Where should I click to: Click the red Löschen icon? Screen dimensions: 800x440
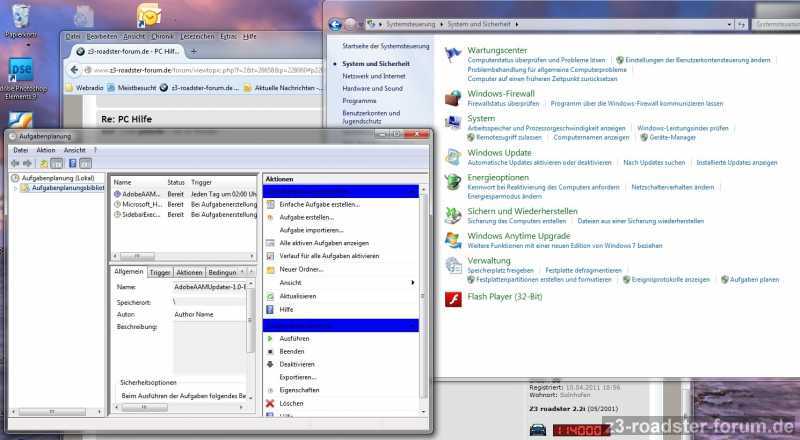[x=270, y=403]
